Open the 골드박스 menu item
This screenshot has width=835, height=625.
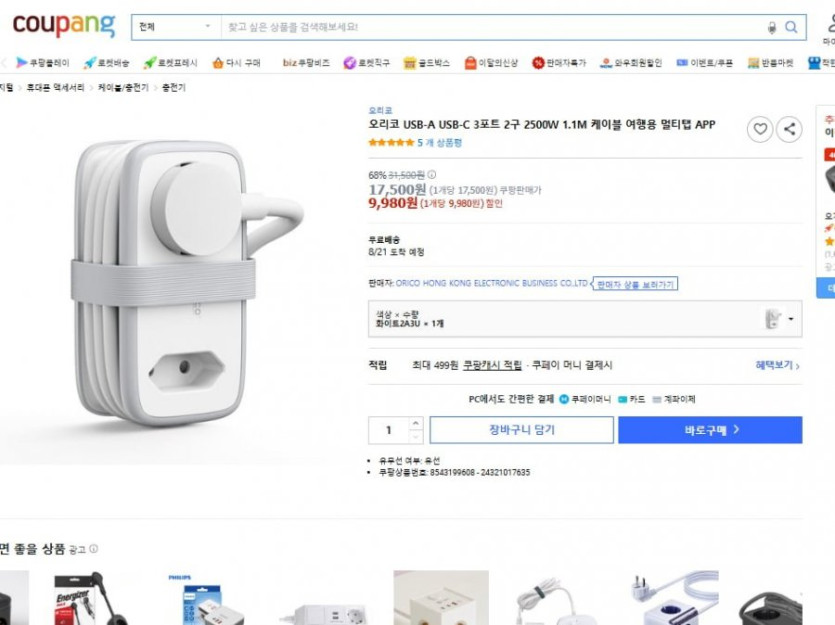tap(427, 63)
